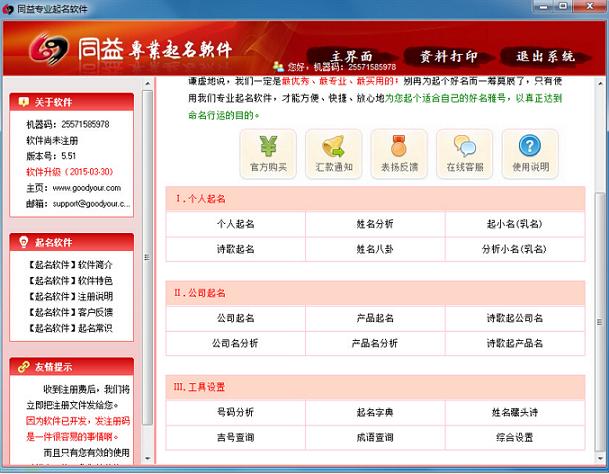
Task: Open 【起名软件】软件简介 link
Action: (x=70, y=265)
